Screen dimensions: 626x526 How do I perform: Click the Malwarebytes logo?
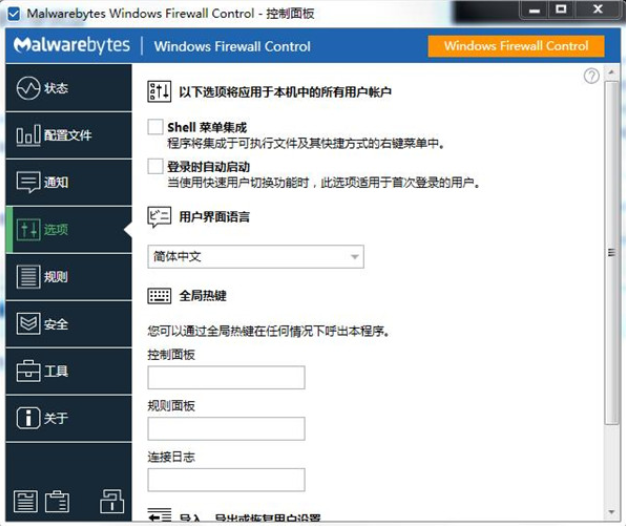72,45
